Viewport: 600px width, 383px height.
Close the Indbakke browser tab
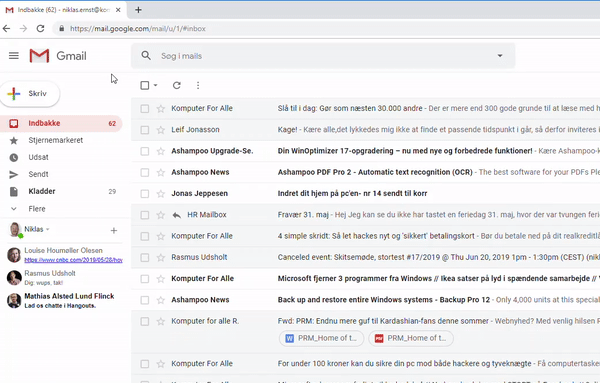click(x=118, y=10)
